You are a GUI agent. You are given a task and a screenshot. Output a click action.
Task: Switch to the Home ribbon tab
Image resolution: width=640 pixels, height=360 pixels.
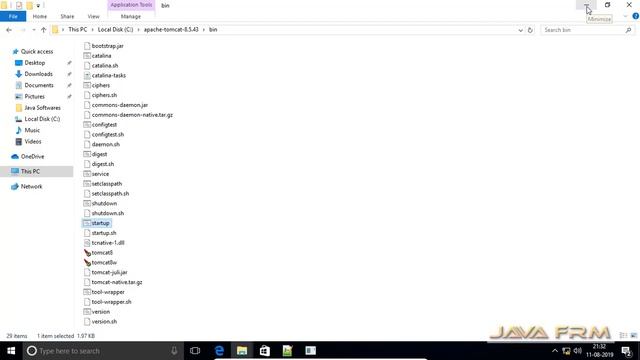[x=40, y=16]
